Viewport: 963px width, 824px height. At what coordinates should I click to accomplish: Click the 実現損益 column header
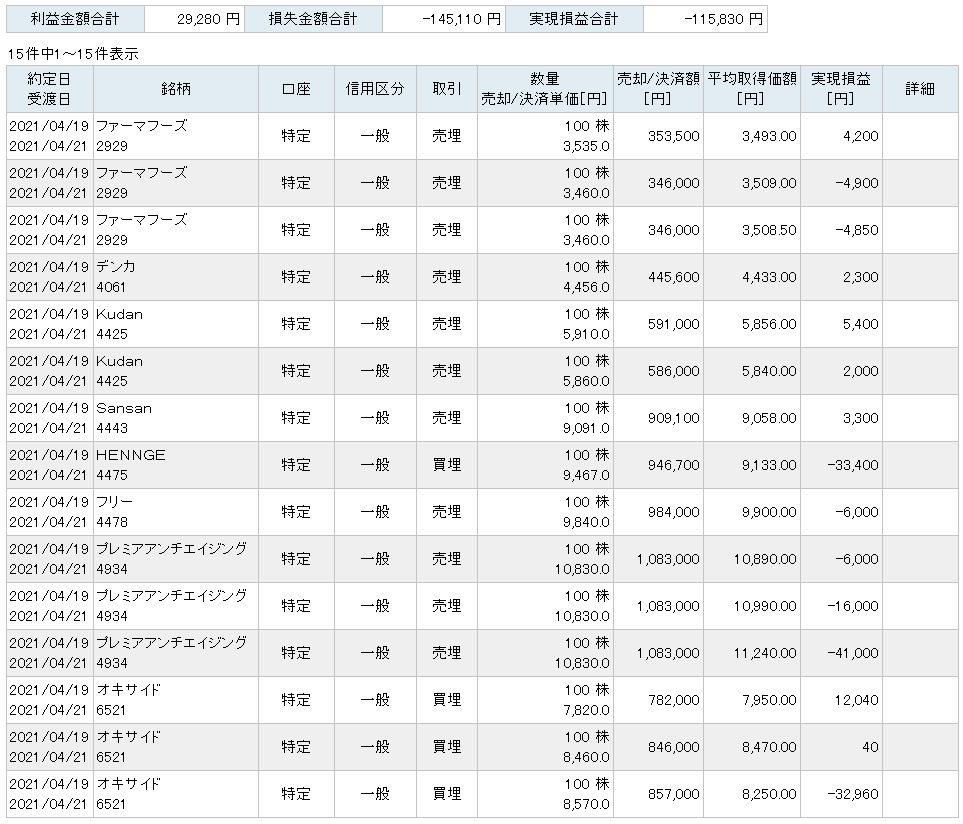[841, 89]
